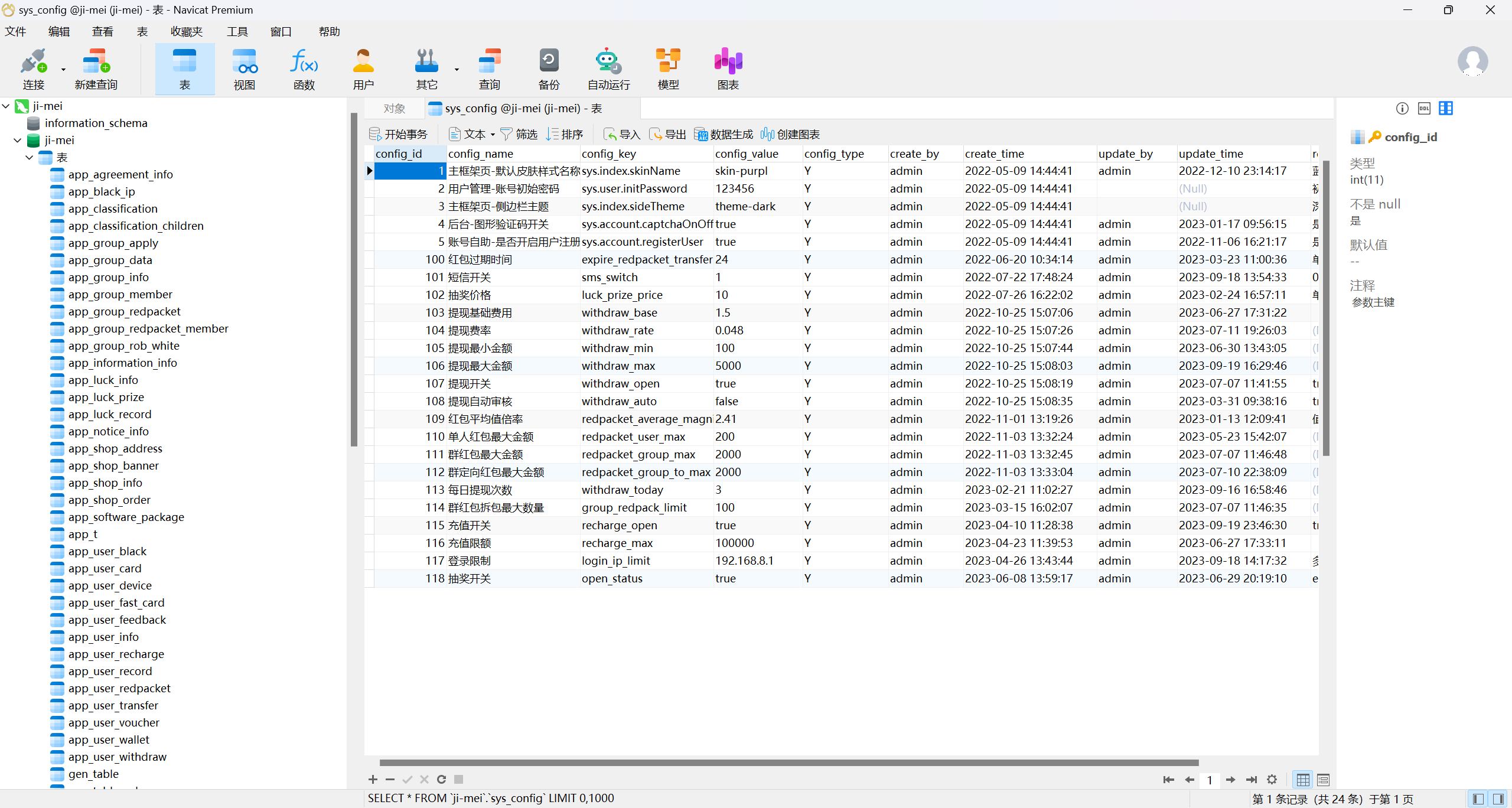Show the DDL panel icon
Image resolution: width=1512 pixels, height=808 pixels.
click(x=1424, y=108)
